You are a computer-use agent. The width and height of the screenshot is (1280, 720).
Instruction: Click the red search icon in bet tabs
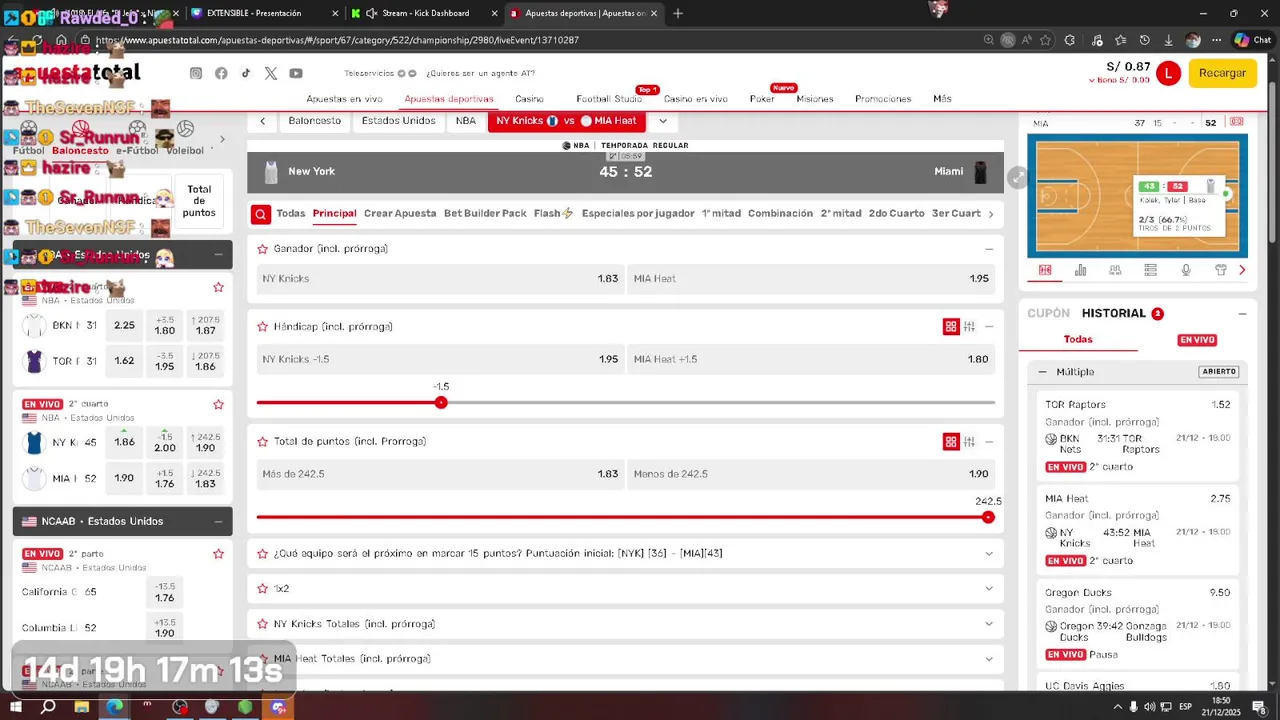click(x=260, y=214)
